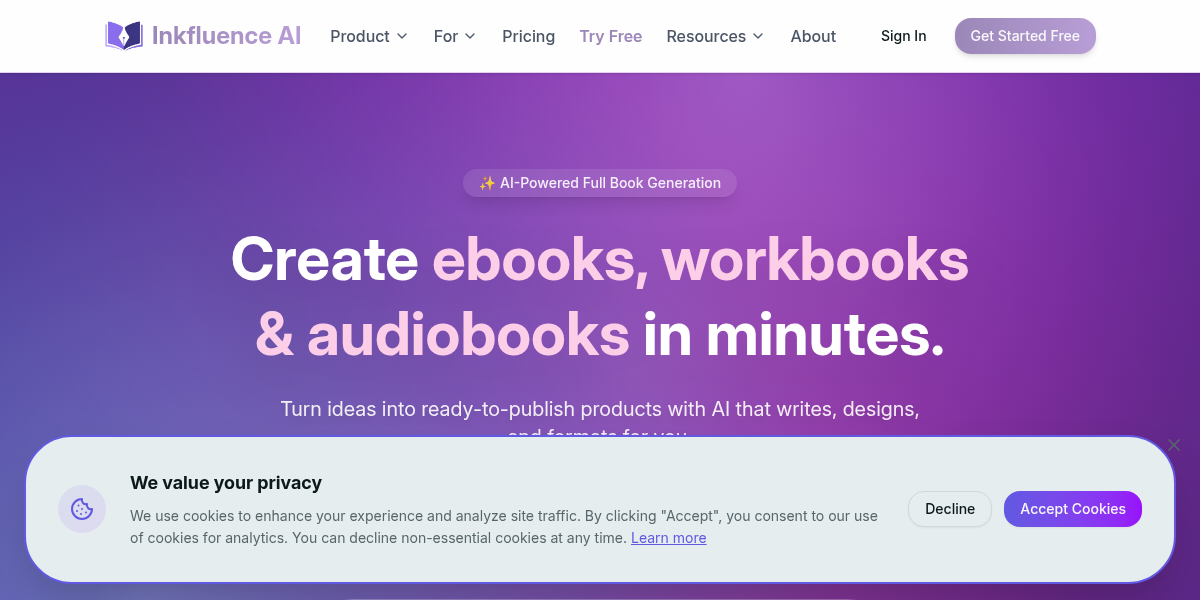Click the Sign In link
The height and width of the screenshot is (600, 1200).
point(903,36)
